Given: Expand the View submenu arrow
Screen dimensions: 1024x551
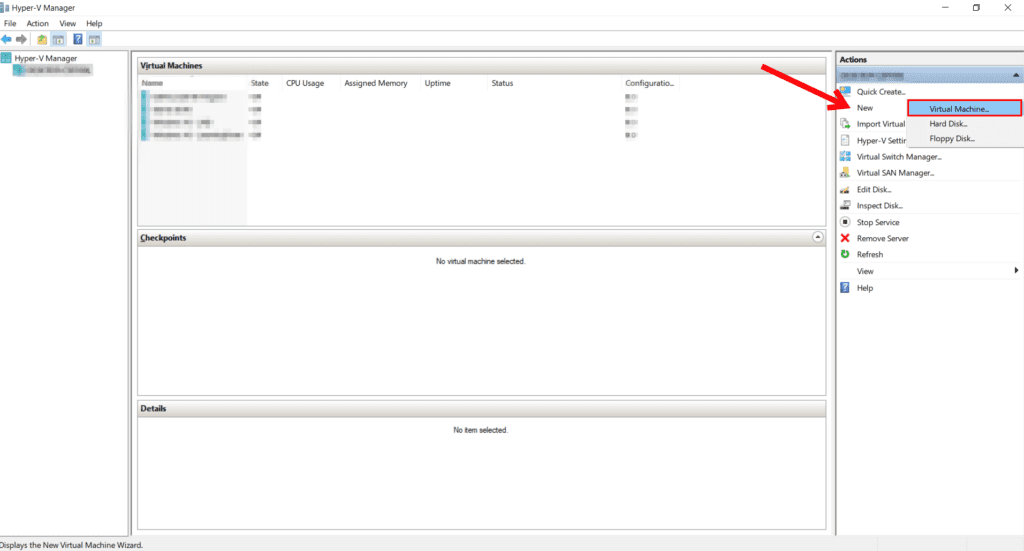Looking at the screenshot, I should [x=1016, y=270].
